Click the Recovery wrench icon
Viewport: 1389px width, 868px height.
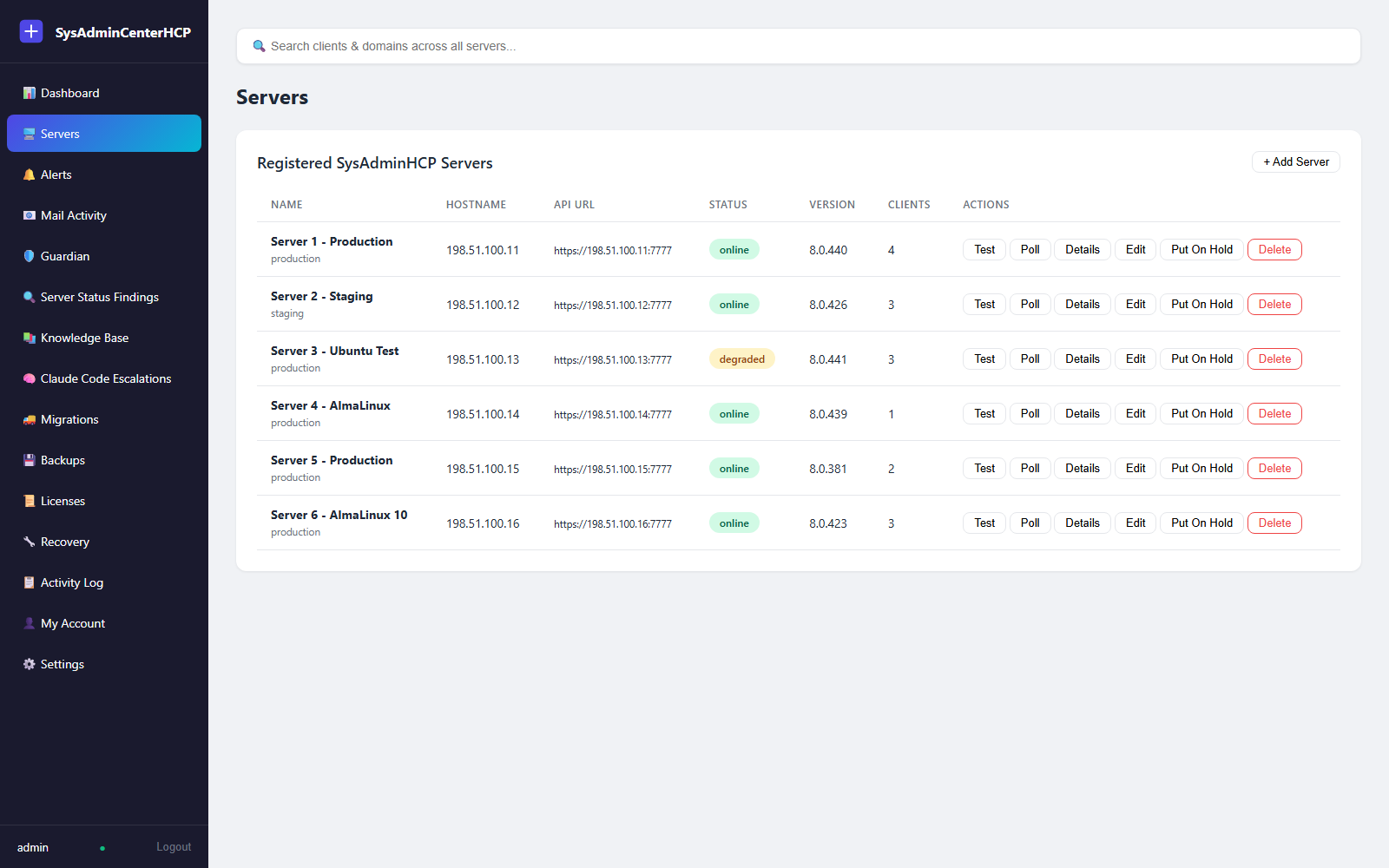point(30,542)
